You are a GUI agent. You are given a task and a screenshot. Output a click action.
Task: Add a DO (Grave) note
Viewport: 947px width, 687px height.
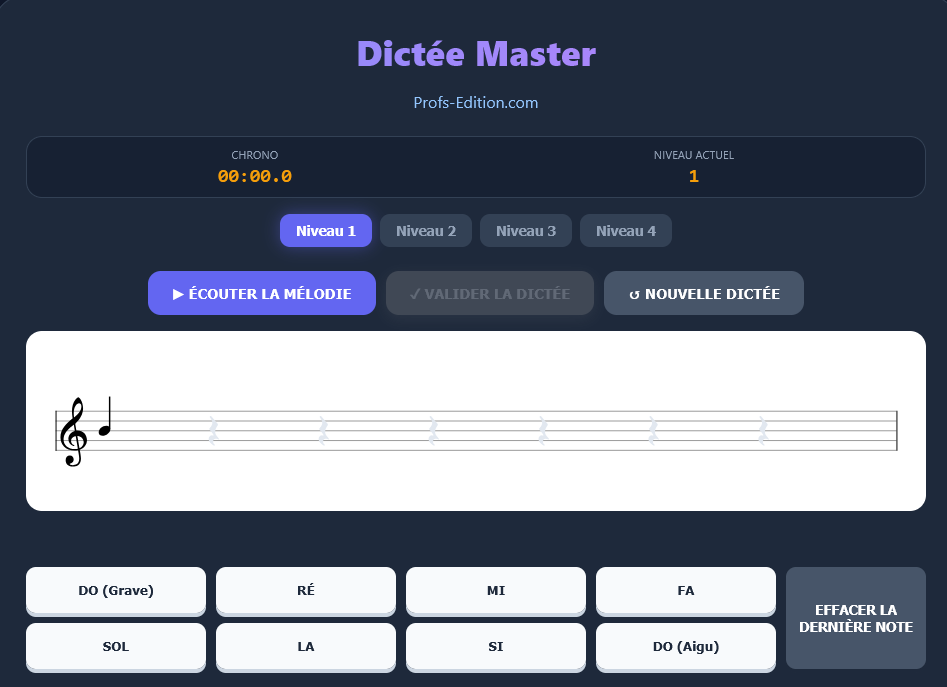pos(115,591)
